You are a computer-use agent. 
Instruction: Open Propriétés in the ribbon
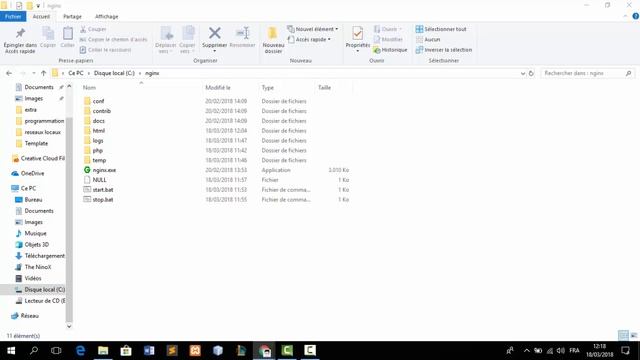tap(358, 38)
